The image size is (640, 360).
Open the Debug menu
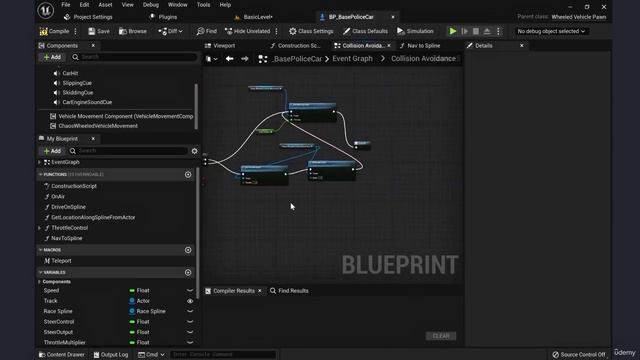click(151, 5)
